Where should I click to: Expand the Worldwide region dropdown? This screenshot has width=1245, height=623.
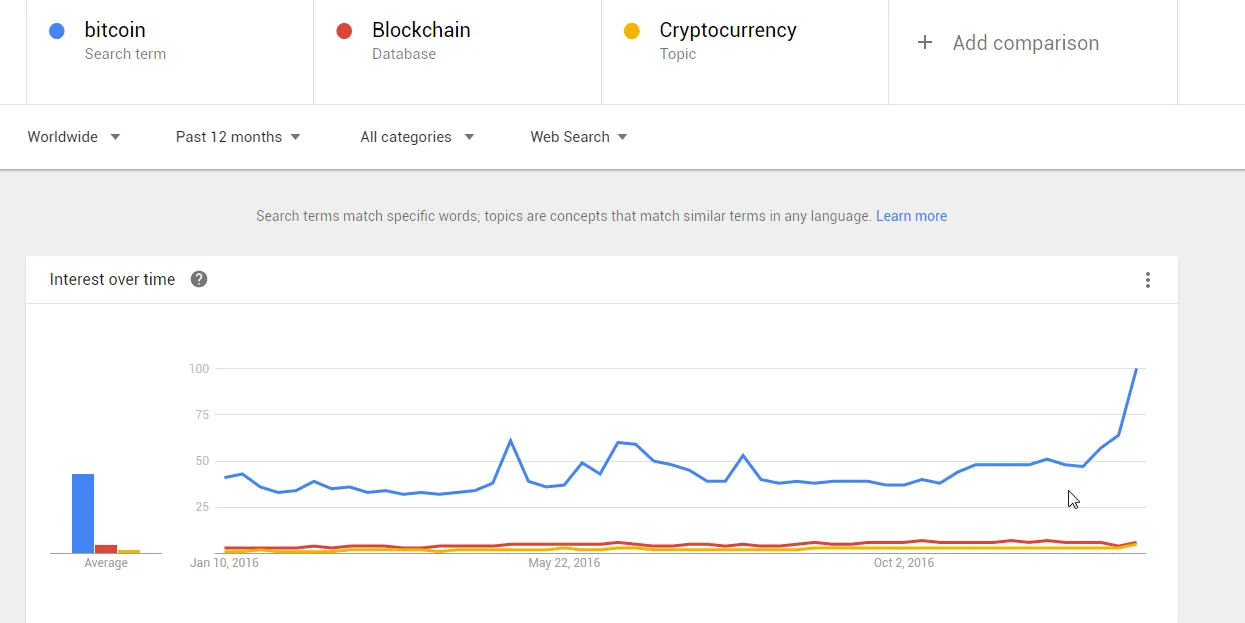tap(74, 137)
